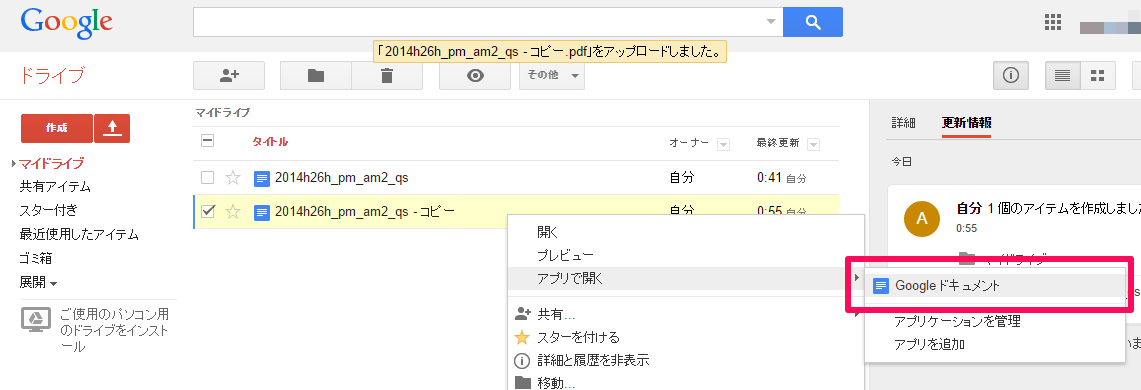Uncheck the 2014h26h_pm_am2_qs - コピー checkbox

coord(207,212)
